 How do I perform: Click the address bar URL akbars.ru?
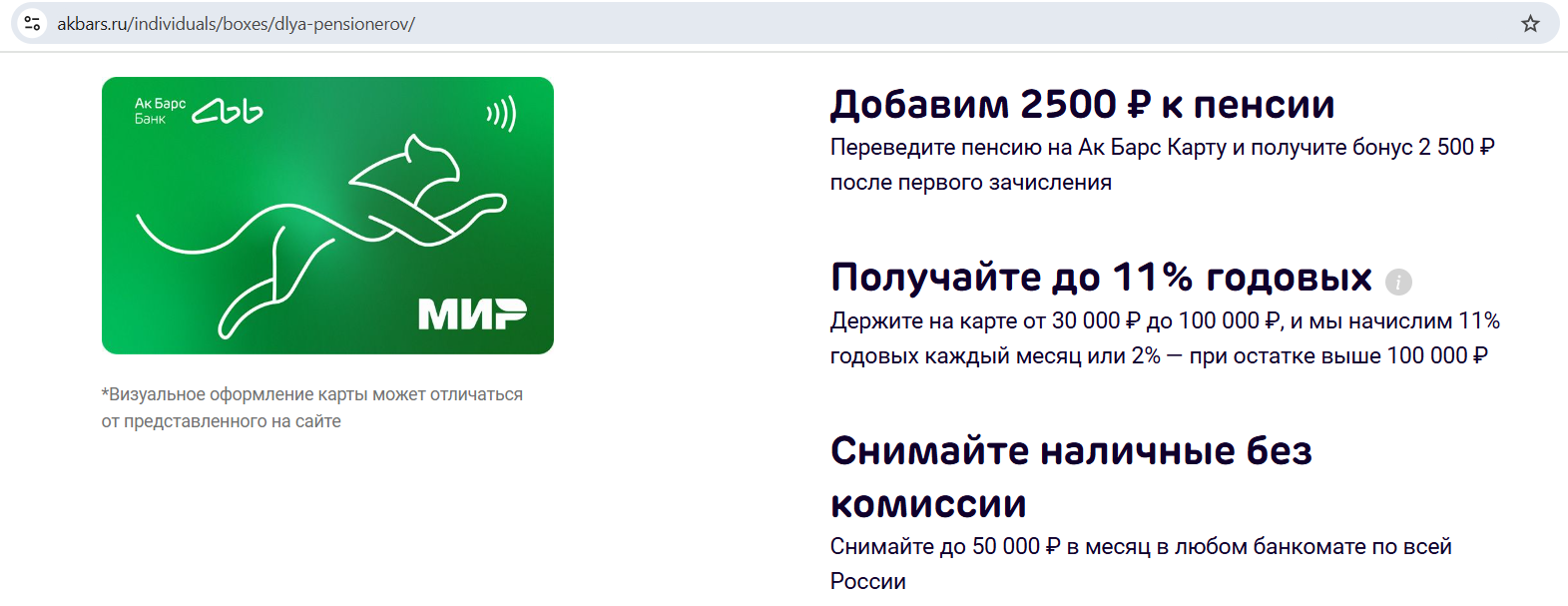(236, 24)
